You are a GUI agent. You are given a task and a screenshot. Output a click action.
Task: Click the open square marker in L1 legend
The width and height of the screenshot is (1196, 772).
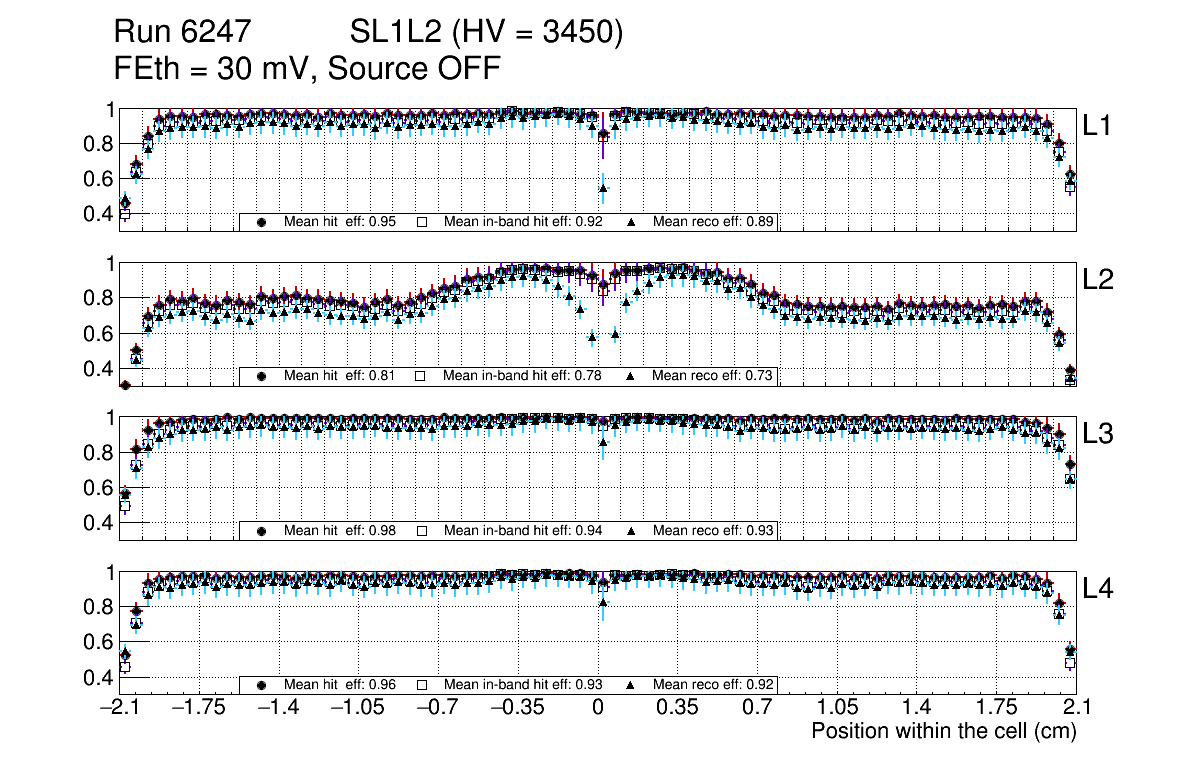(421, 222)
